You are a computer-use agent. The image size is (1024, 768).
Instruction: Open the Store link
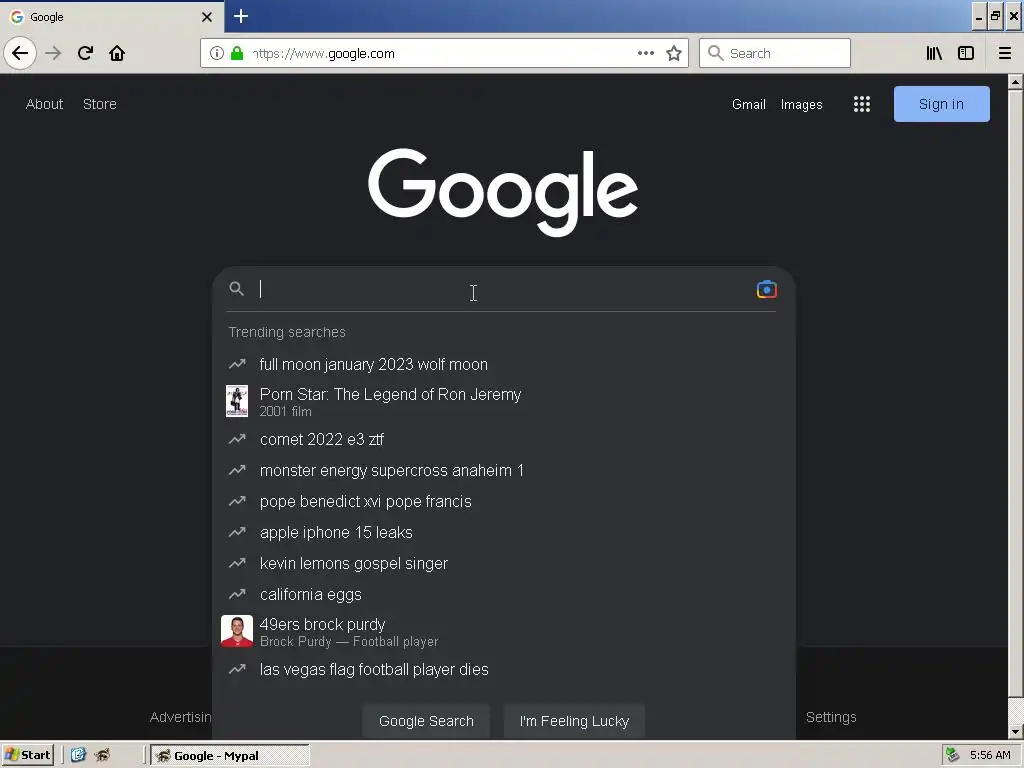[100, 104]
